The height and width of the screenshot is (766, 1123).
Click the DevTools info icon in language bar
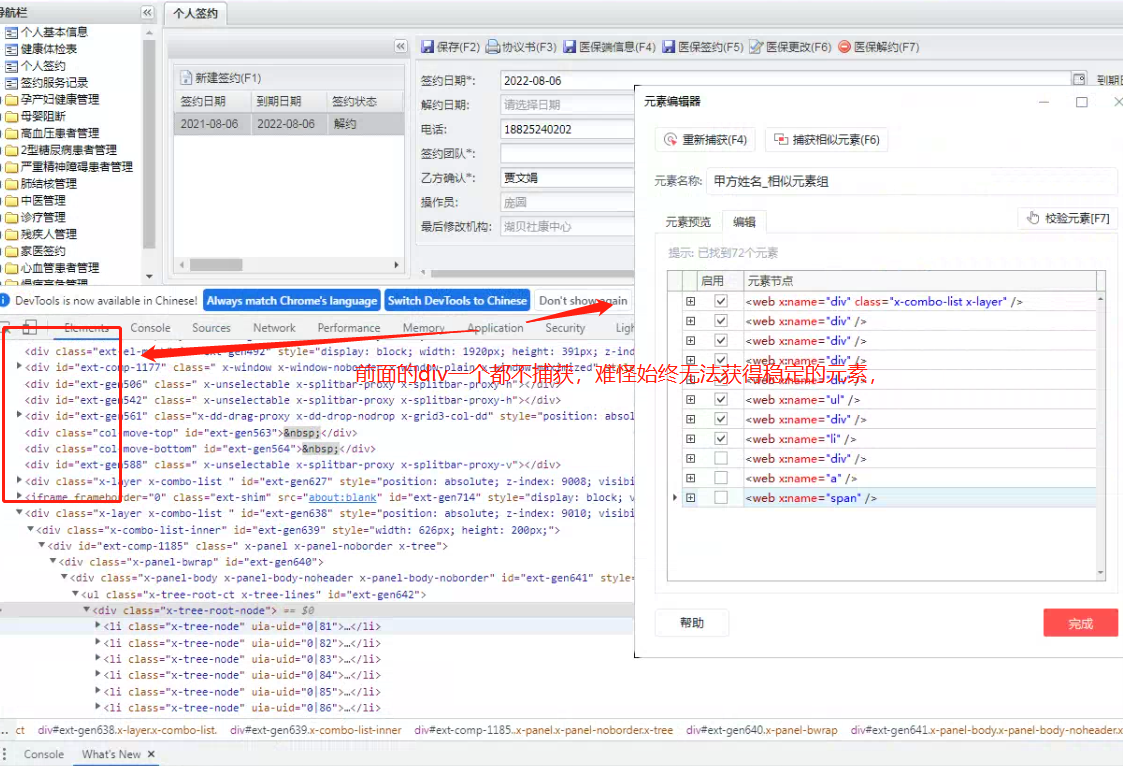point(4,301)
